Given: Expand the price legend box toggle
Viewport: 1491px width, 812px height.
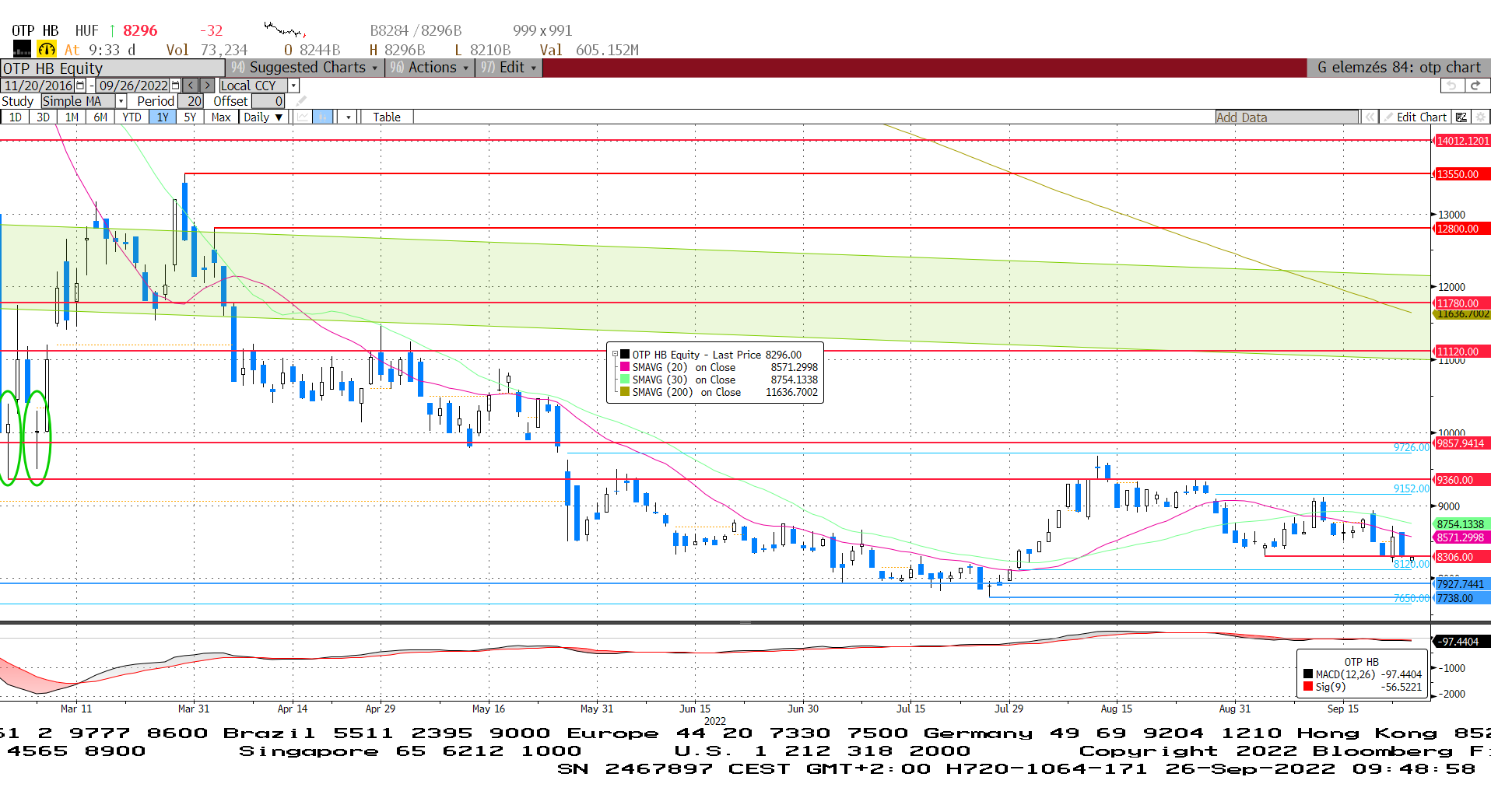Looking at the screenshot, I should 615,355.
